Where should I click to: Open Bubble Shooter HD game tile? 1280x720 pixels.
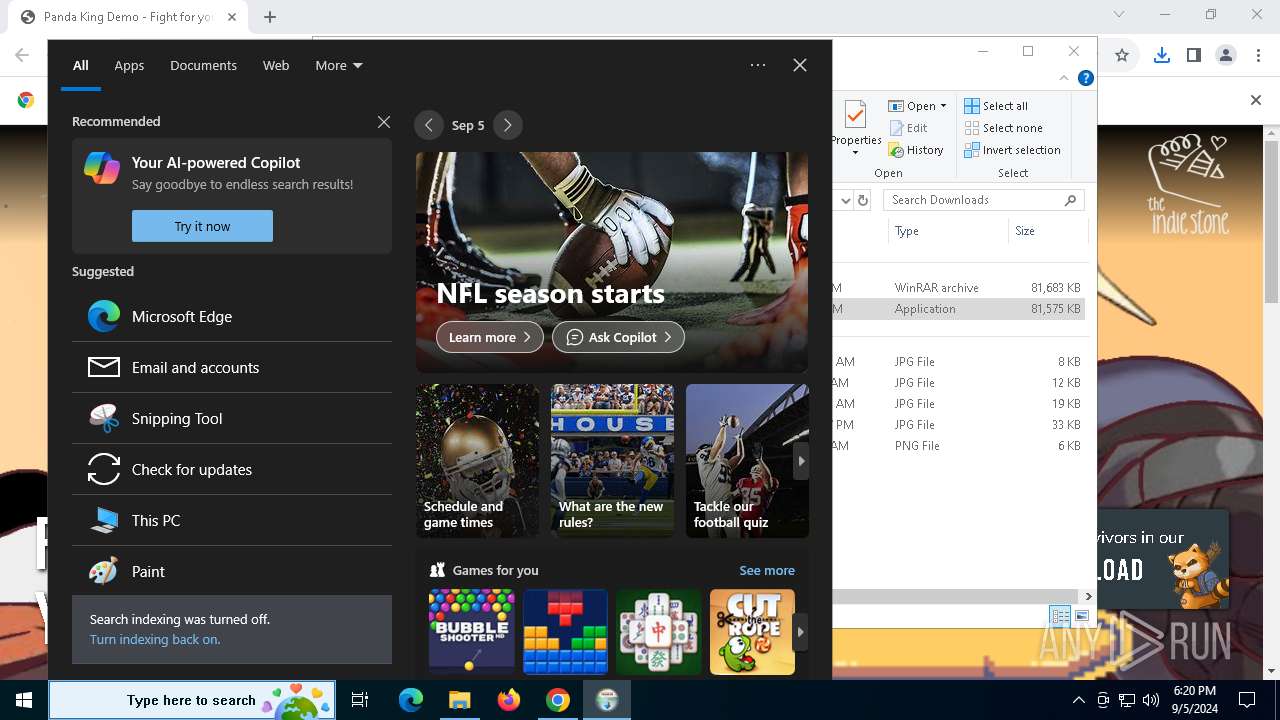(x=471, y=631)
